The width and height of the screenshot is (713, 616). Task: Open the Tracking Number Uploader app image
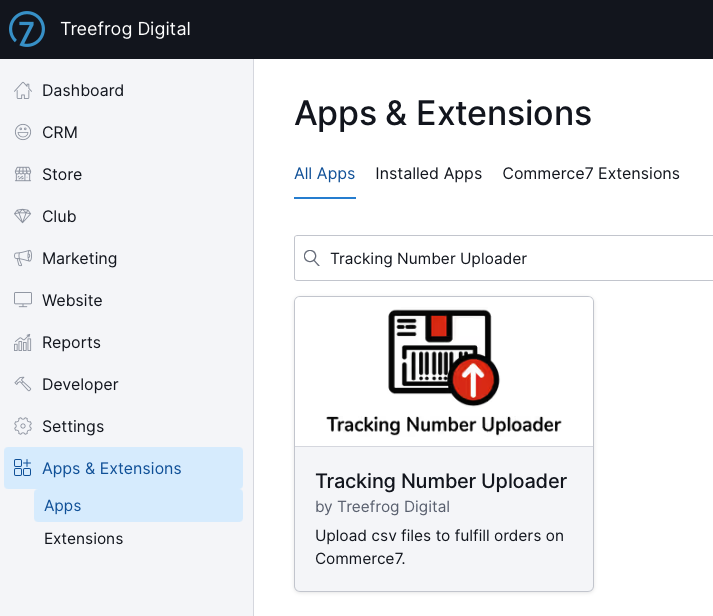pos(444,372)
